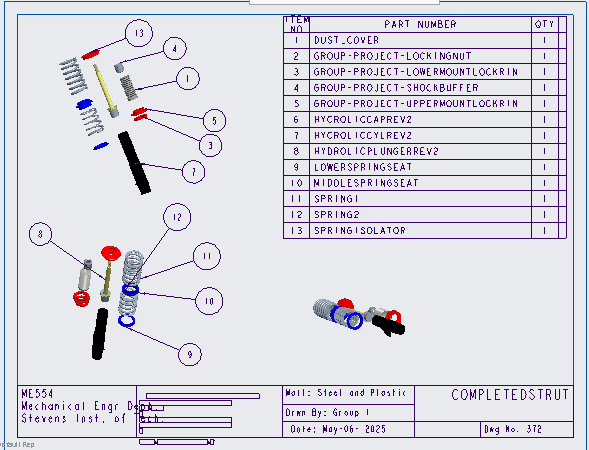Click the ITEM NO column header
Viewport: 589px width, 450px height.
pos(296,24)
